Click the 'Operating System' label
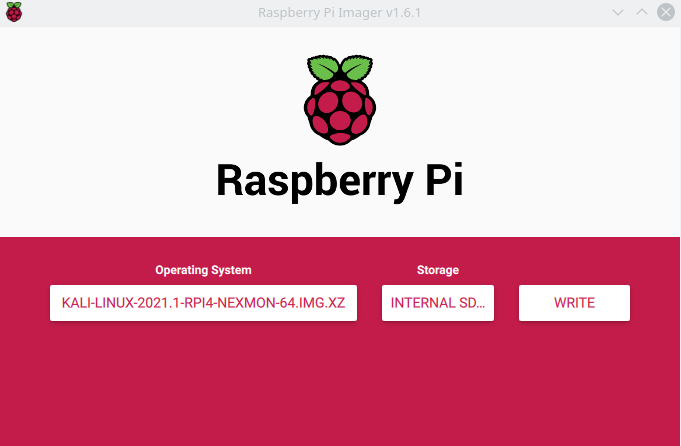The image size is (681, 446). [x=203, y=270]
